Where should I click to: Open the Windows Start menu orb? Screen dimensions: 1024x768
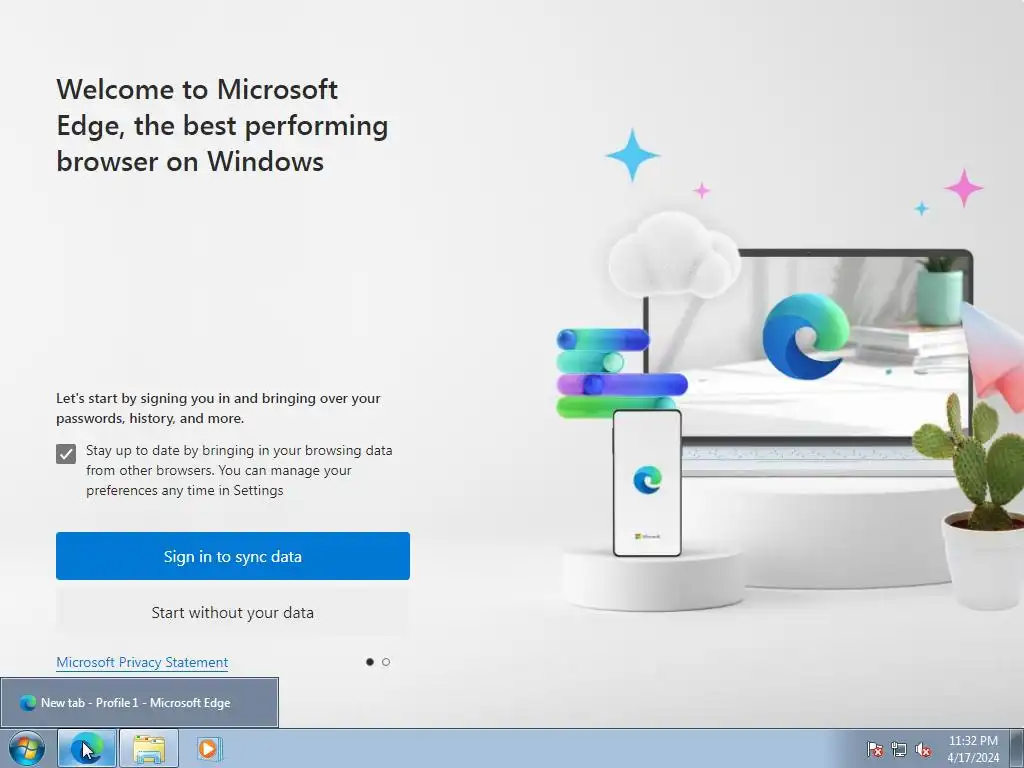(26, 748)
